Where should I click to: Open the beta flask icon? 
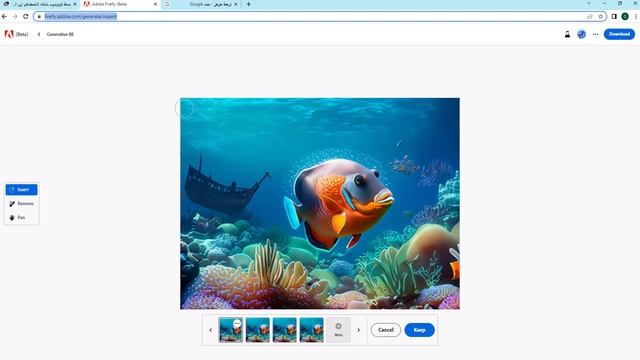click(567, 34)
